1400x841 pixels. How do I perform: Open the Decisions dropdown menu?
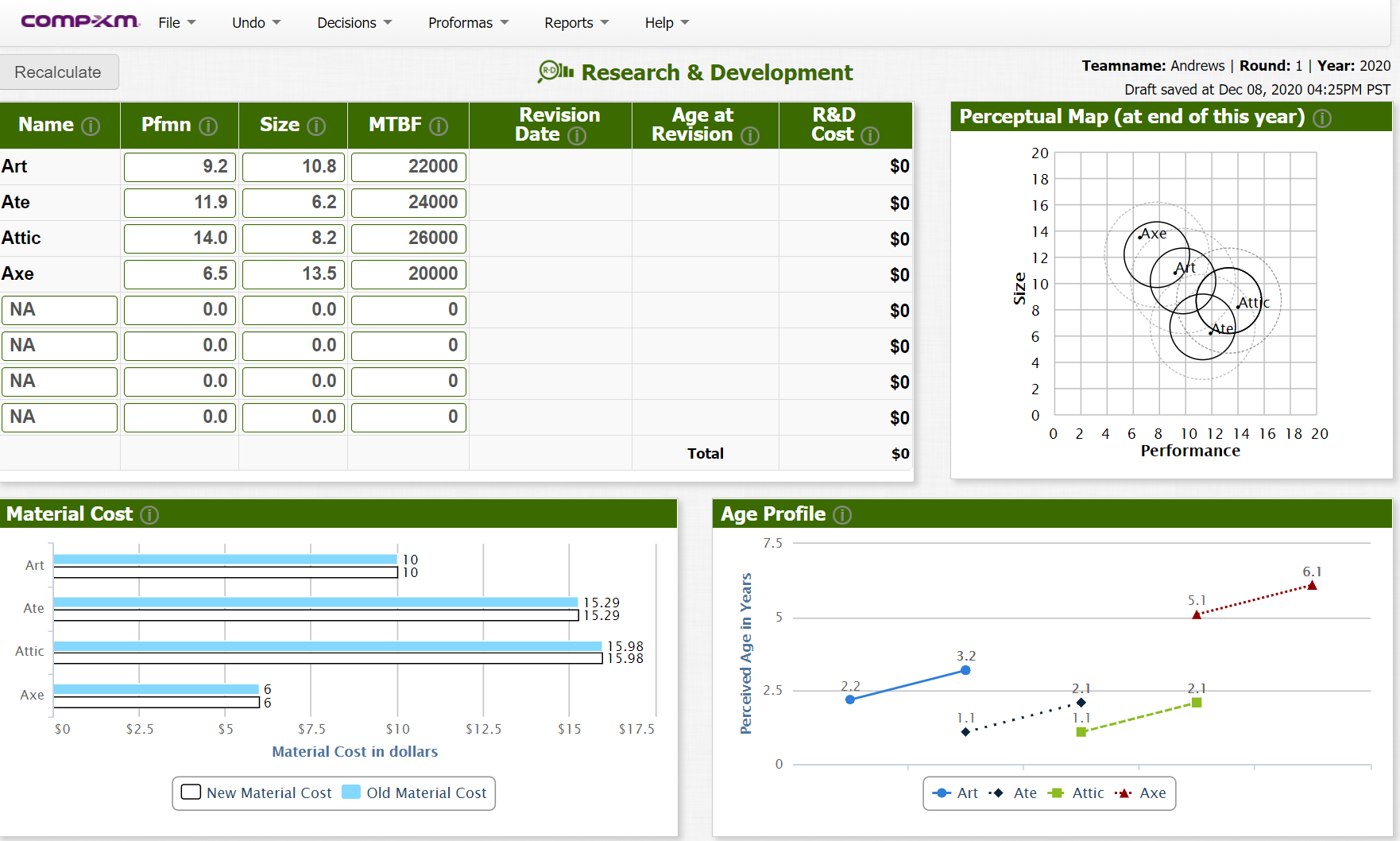354,23
